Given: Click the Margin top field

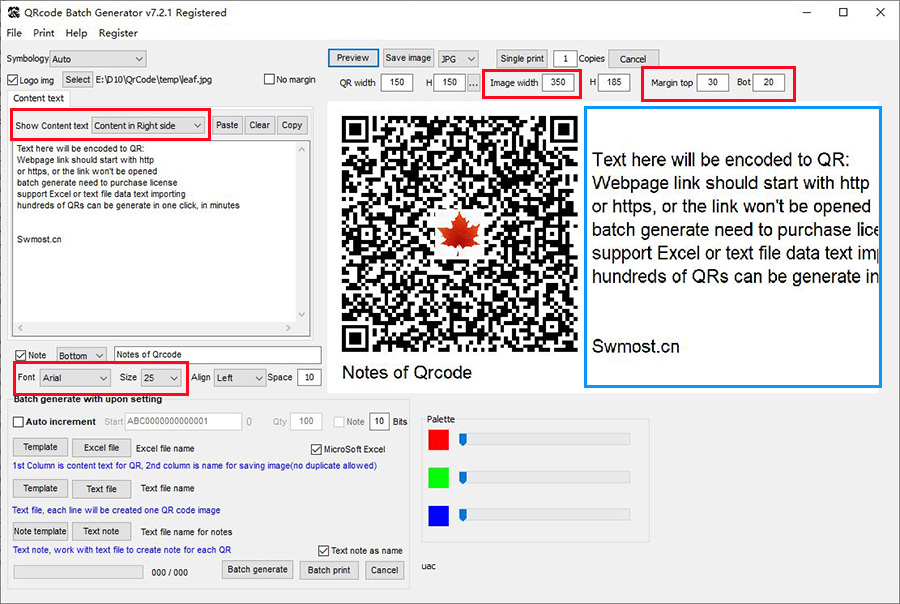Looking at the screenshot, I should click(x=712, y=82).
